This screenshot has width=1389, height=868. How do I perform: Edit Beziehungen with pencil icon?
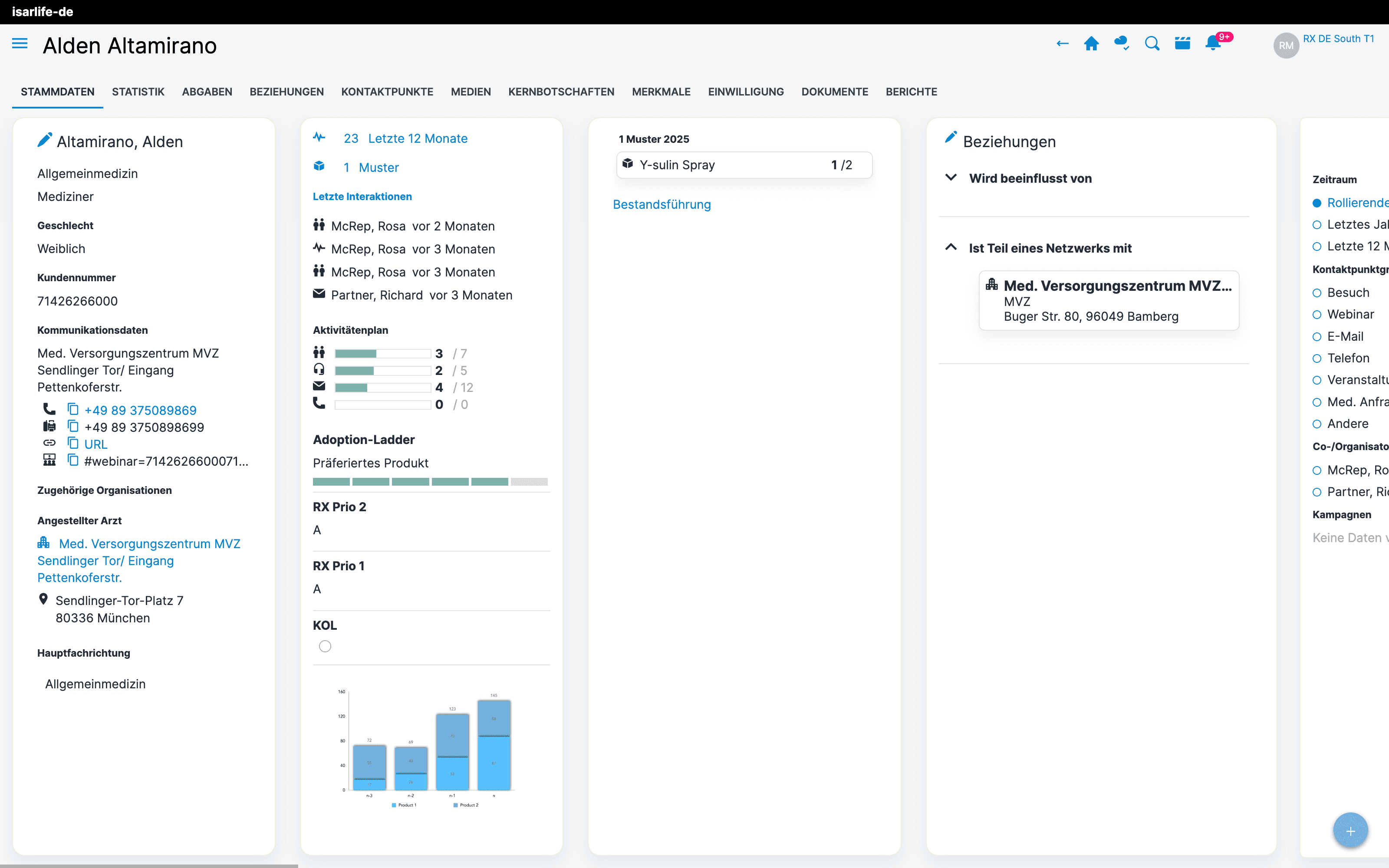pyautogui.click(x=951, y=138)
